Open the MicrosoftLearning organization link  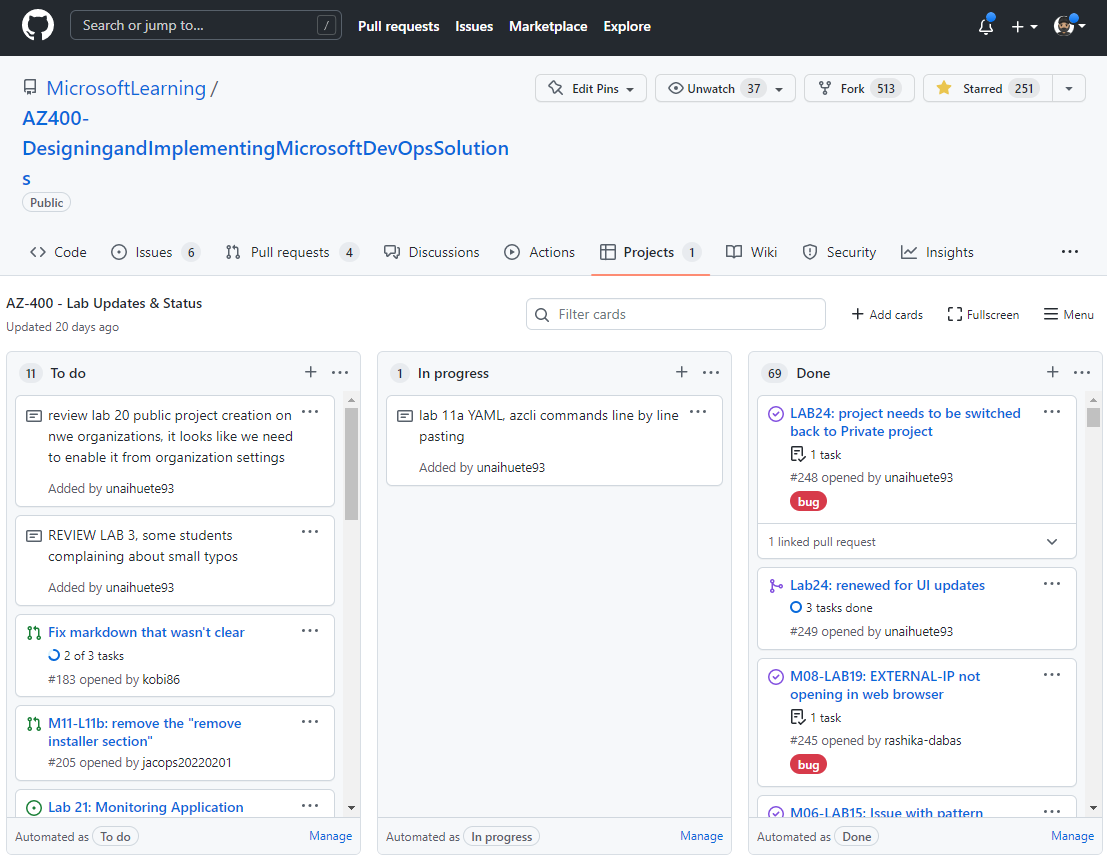(x=126, y=88)
